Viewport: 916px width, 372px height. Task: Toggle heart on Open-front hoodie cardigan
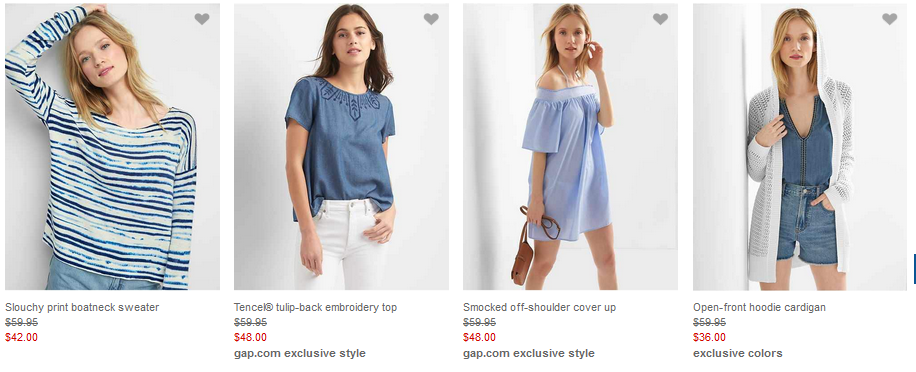click(x=890, y=19)
